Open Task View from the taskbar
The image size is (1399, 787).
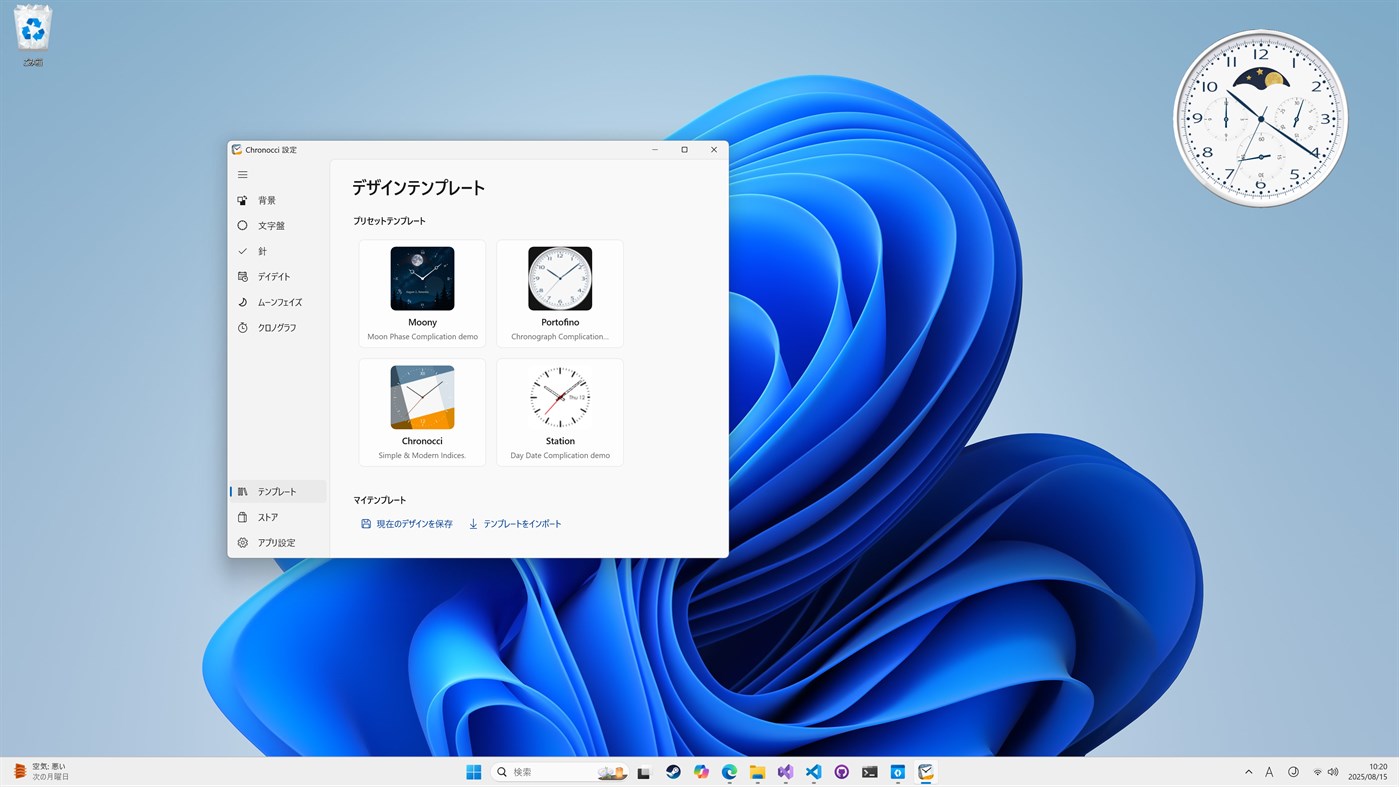tap(644, 772)
